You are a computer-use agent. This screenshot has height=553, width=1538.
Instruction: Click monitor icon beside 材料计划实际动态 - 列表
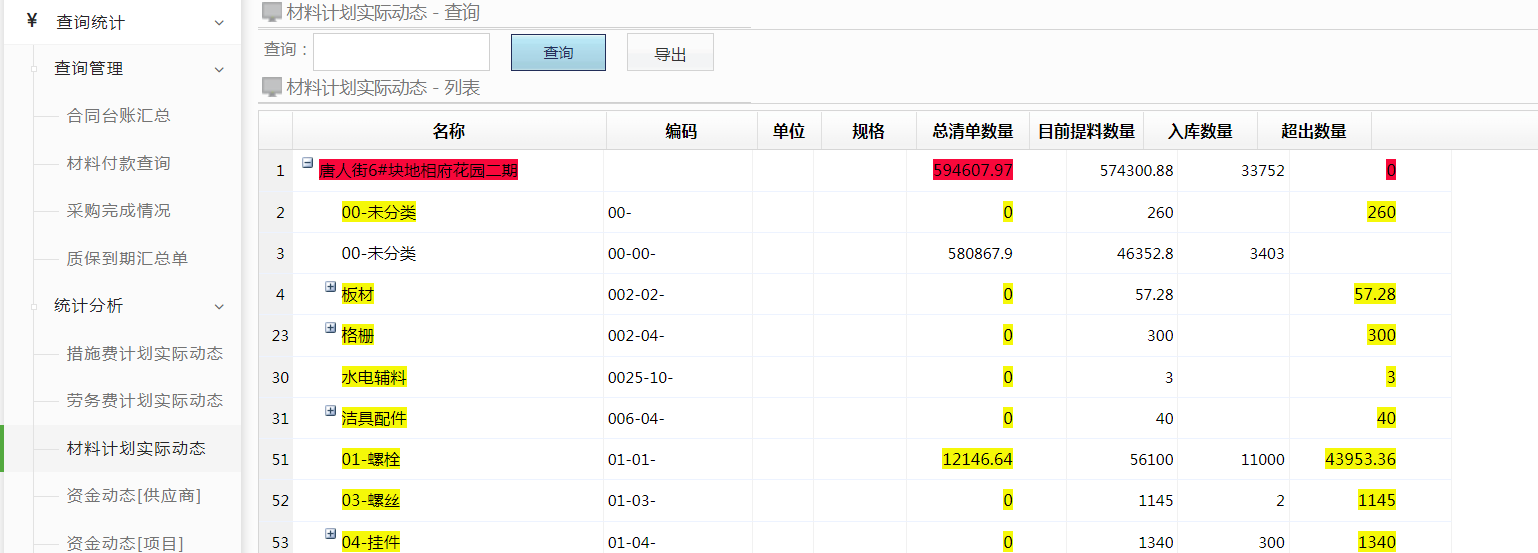pos(271,88)
